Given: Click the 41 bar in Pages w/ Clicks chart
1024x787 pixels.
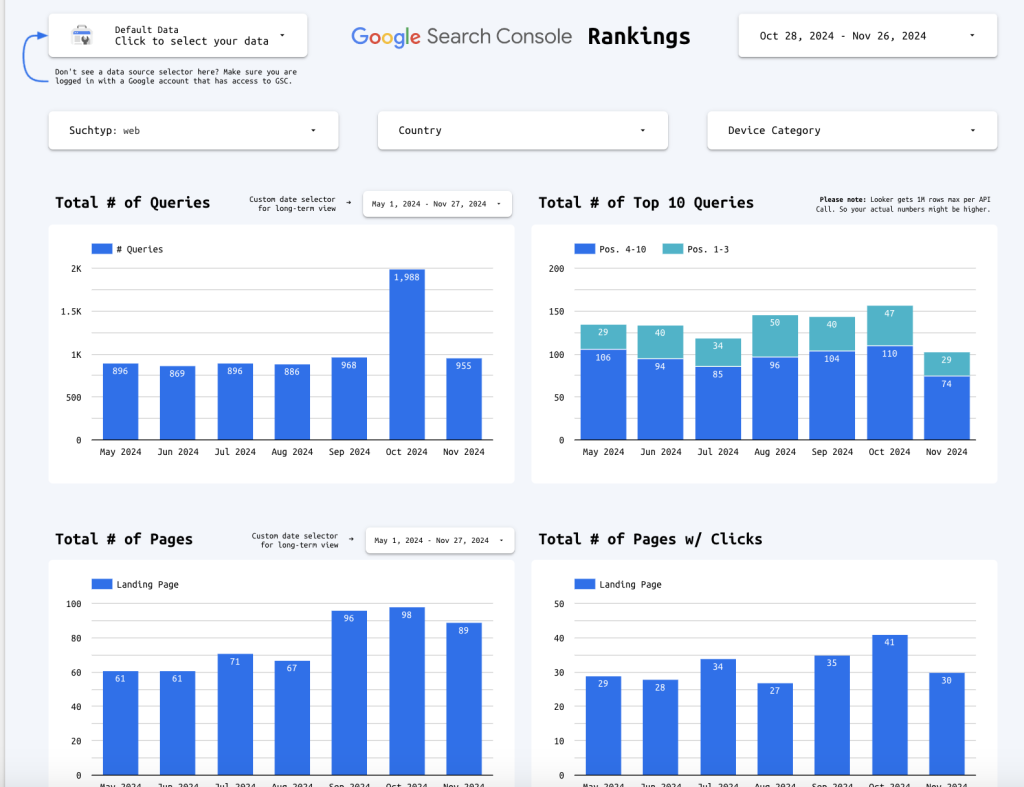Looking at the screenshot, I should (889, 704).
